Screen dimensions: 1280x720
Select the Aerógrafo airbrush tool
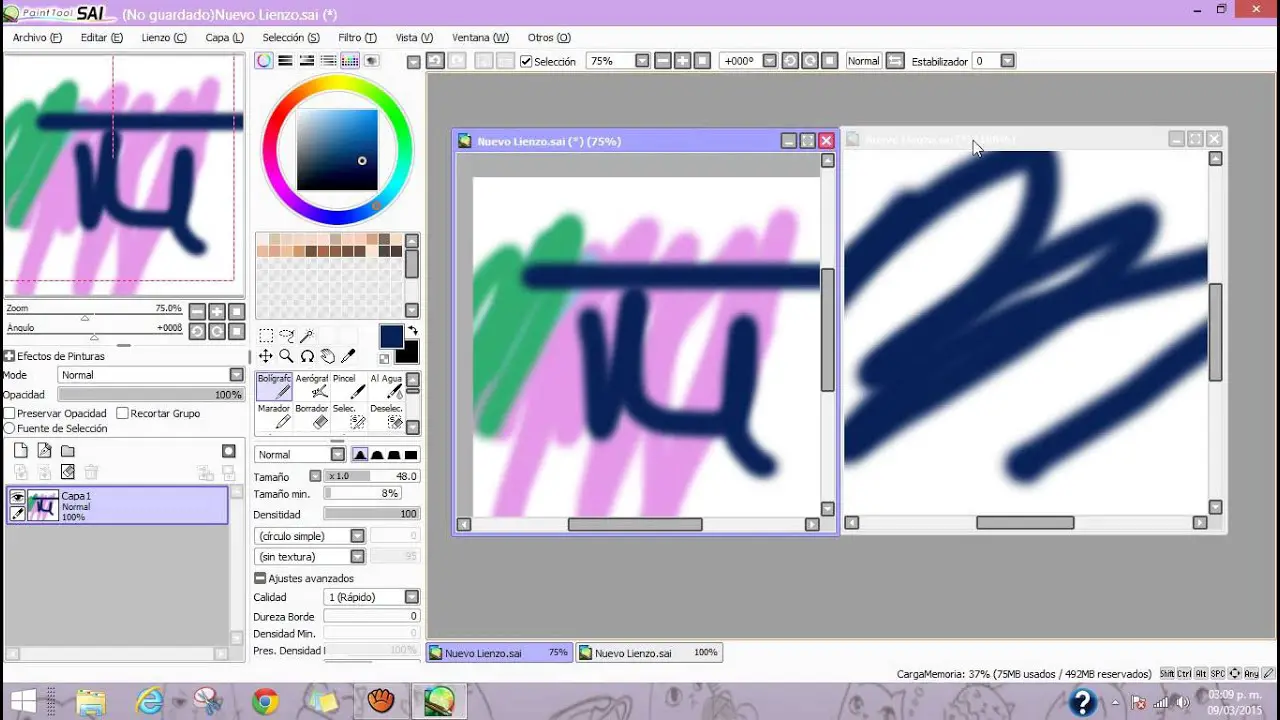coord(312,386)
